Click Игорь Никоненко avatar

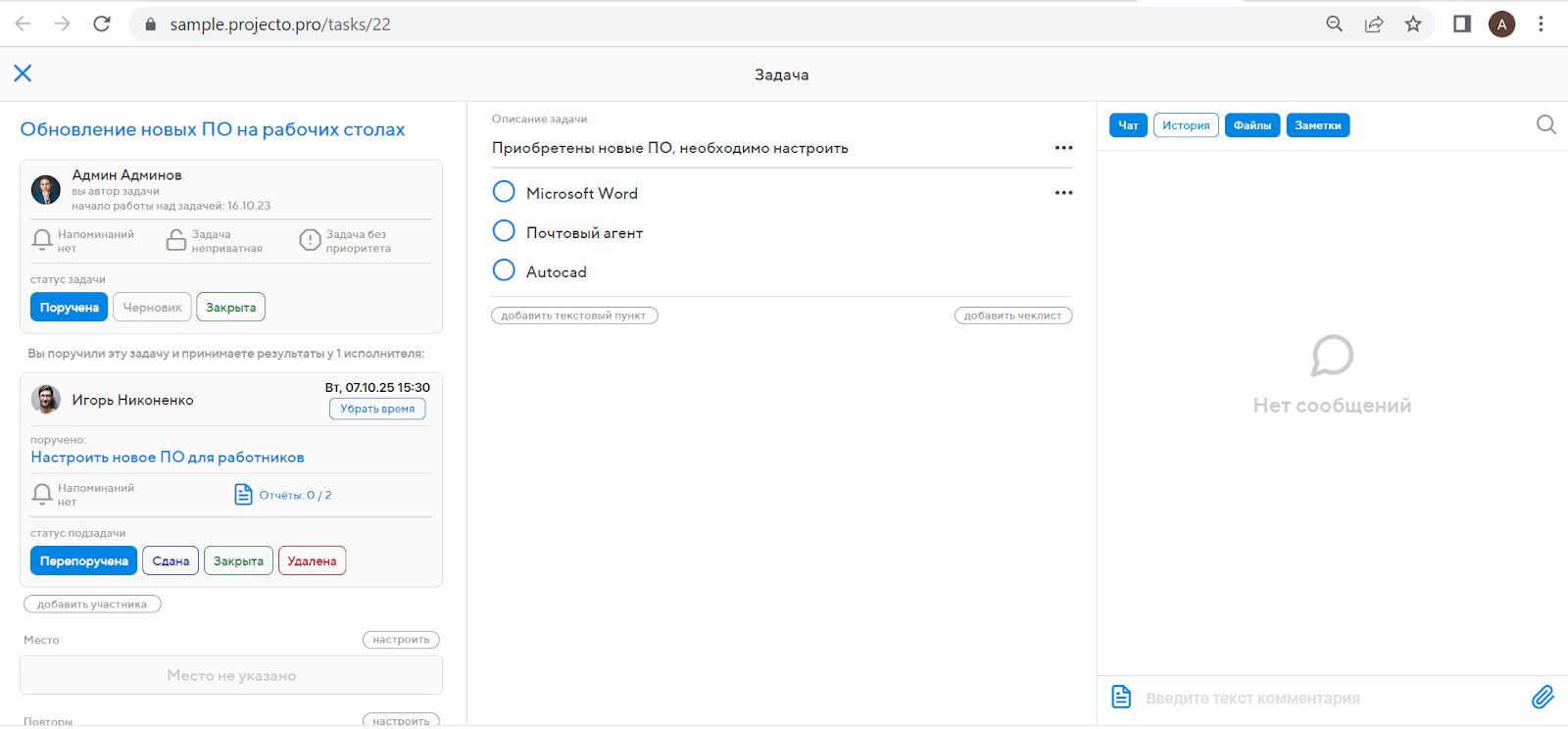45,399
